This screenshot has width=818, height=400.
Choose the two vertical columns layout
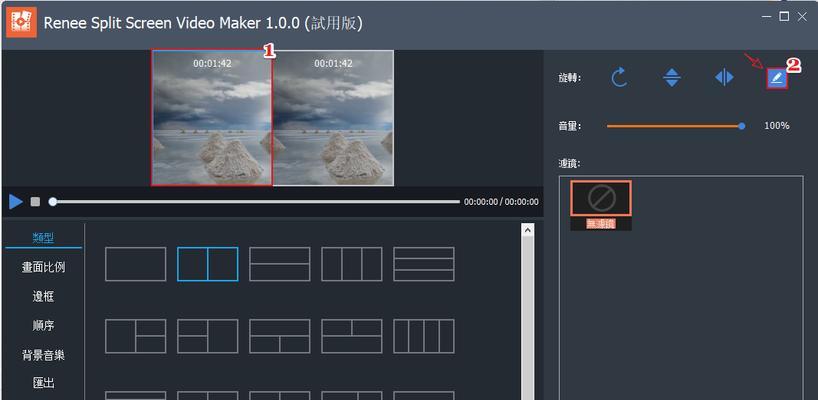click(x=208, y=264)
